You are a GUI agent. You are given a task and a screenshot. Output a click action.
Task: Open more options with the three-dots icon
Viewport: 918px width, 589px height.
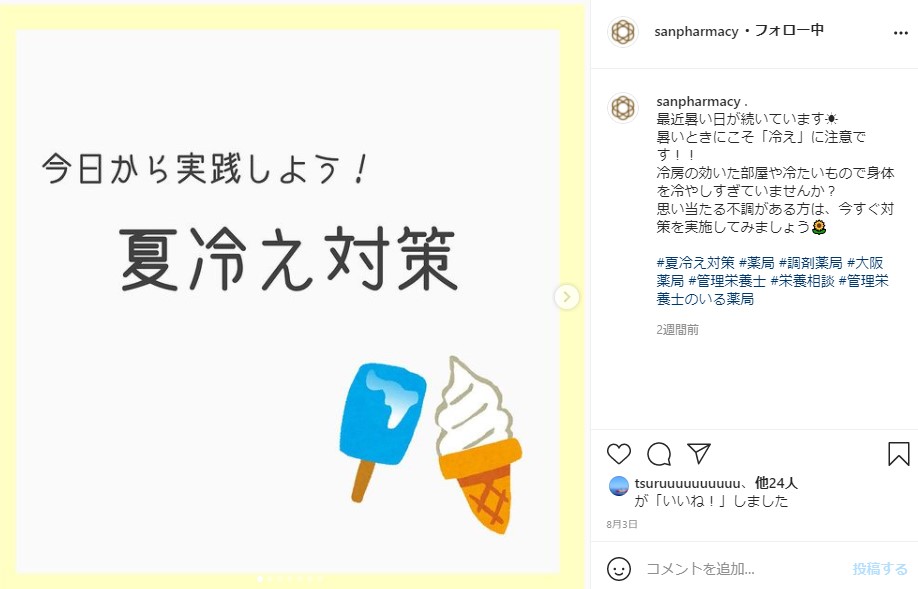click(901, 33)
